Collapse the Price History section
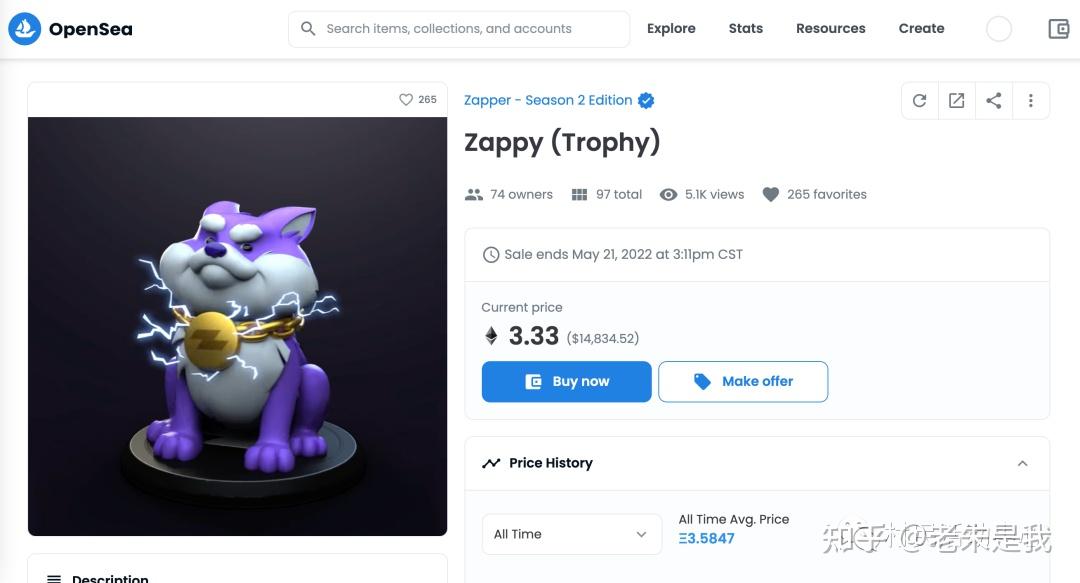The height and width of the screenshot is (583, 1080). 1022,463
